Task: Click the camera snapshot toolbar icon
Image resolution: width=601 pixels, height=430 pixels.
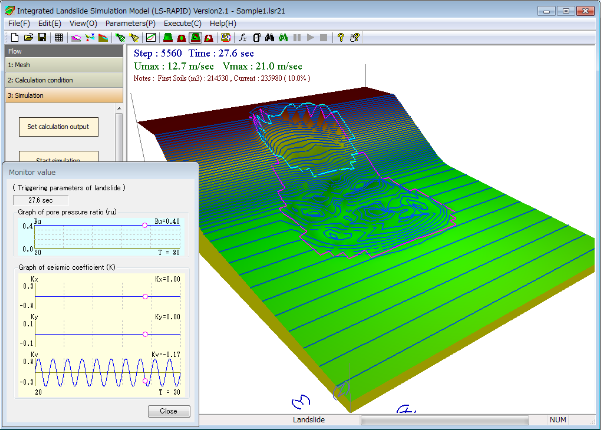Action: coord(224,37)
